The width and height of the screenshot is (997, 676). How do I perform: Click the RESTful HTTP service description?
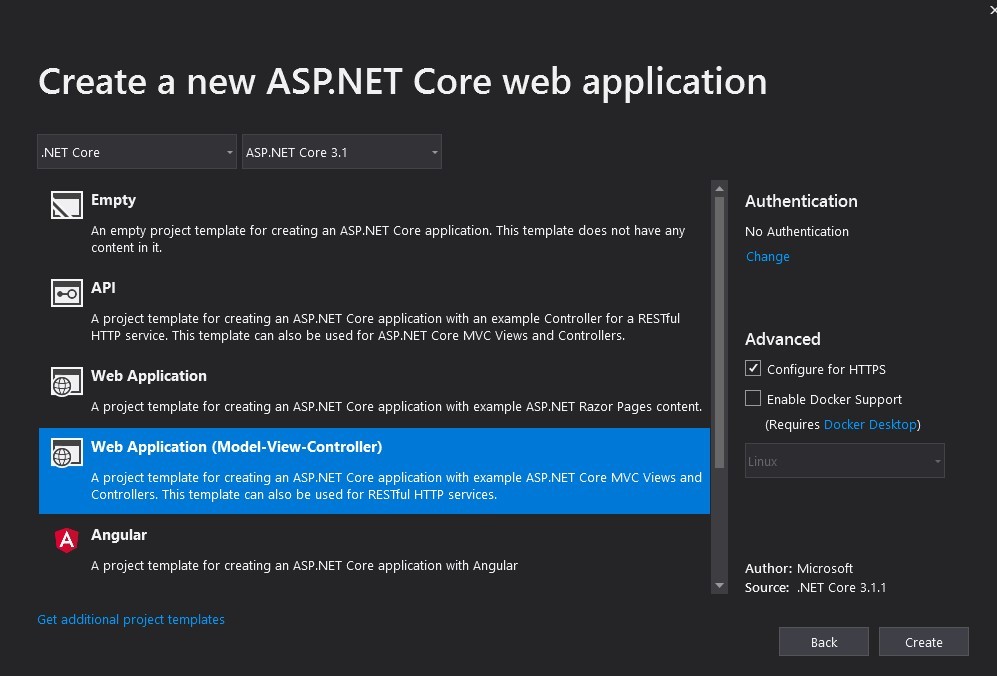(385, 327)
